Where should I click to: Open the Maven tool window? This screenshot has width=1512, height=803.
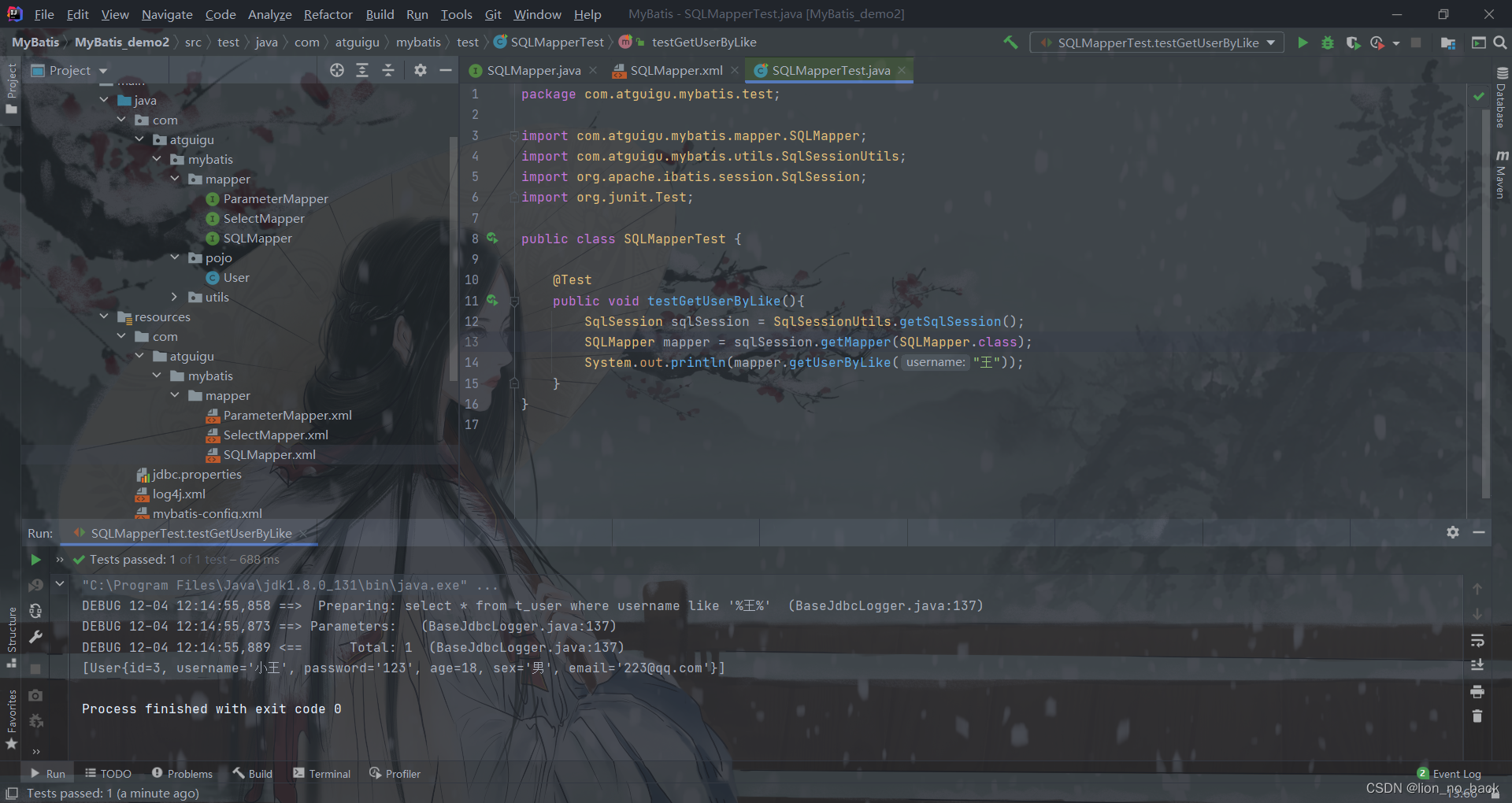tap(1501, 174)
